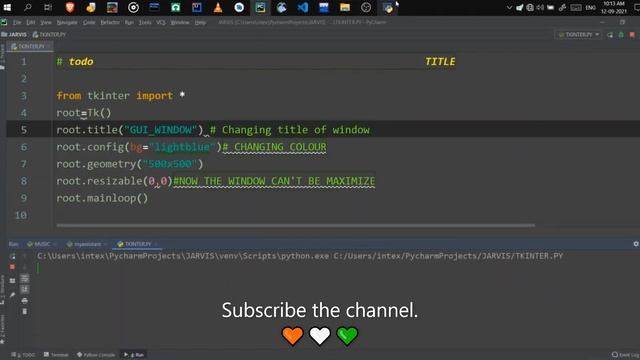Open Run panel settings gear
The width and height of the screenshot is (640, 360).
coord(636,244)
